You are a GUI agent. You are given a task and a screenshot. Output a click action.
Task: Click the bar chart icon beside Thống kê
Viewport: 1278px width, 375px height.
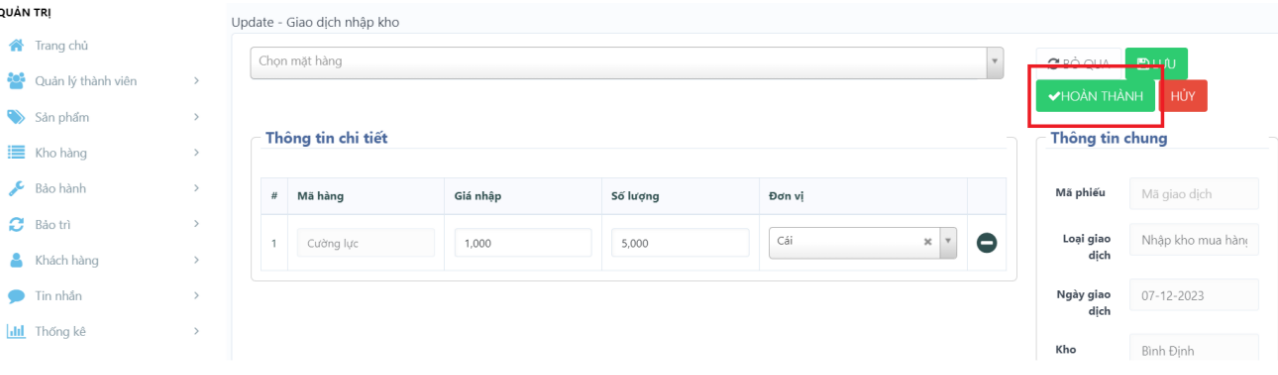tap(16, 331)
